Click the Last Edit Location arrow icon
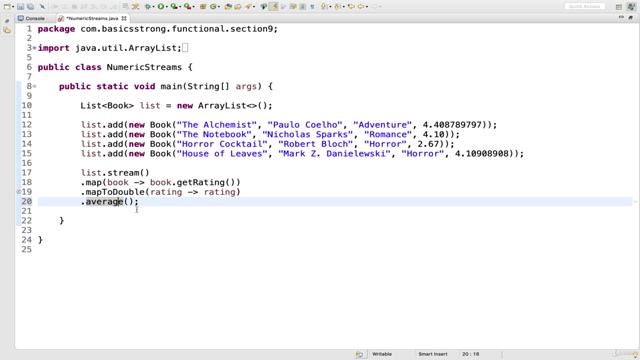Screen dimensions: 640x360 pos(351,7)
